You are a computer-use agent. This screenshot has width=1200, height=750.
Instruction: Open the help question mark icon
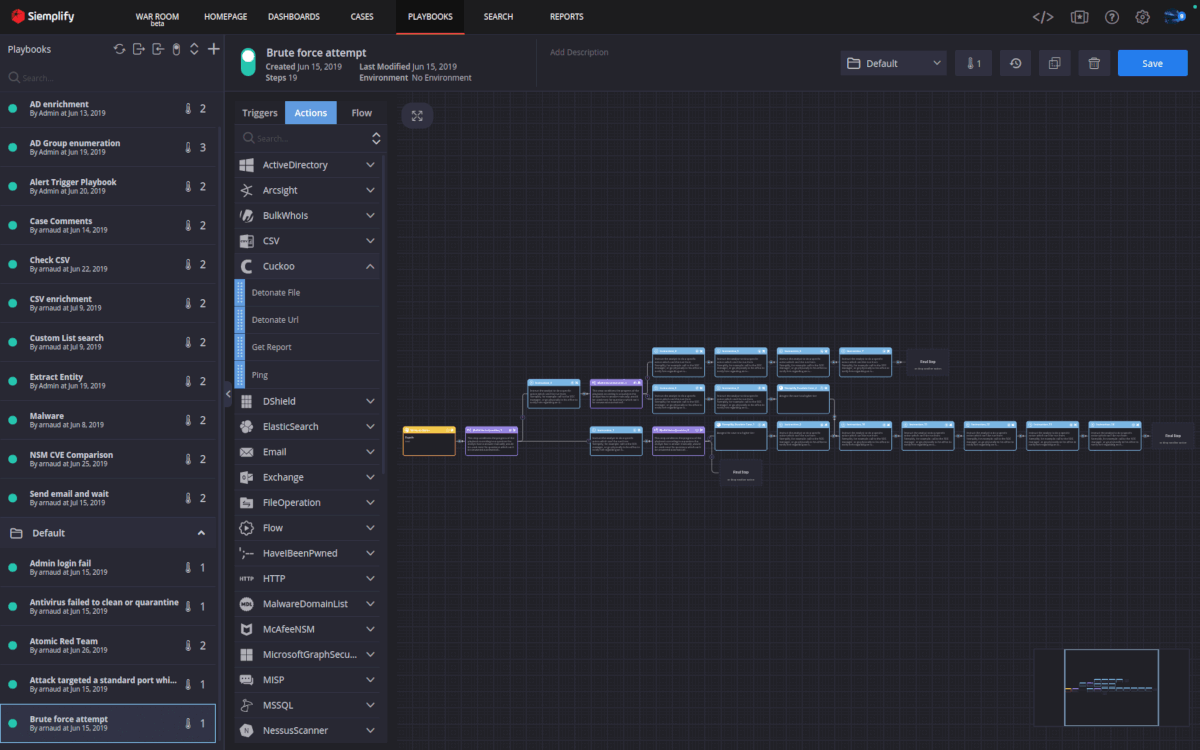click(1112, 17)
